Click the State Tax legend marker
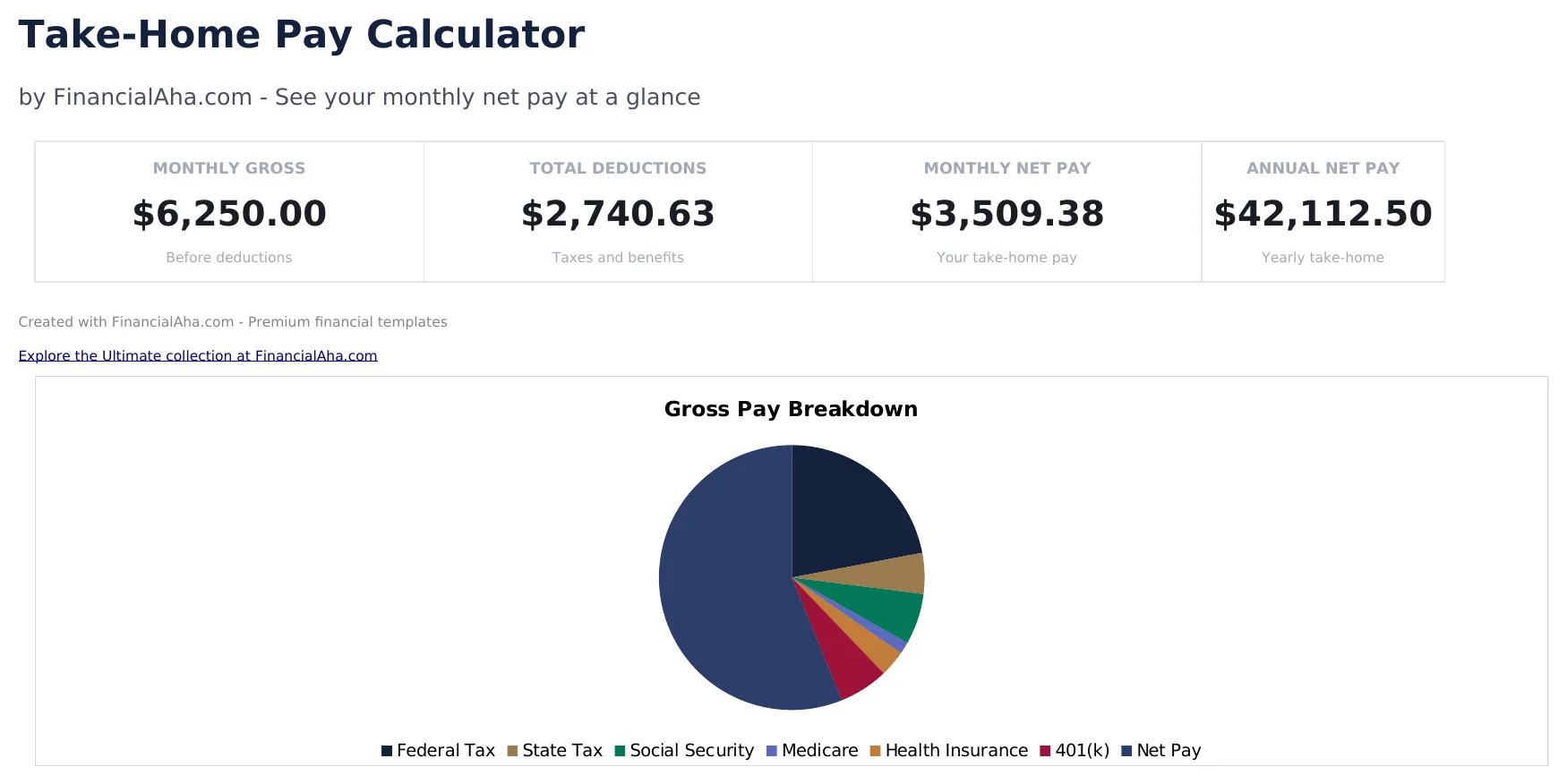 click(512, 750)
